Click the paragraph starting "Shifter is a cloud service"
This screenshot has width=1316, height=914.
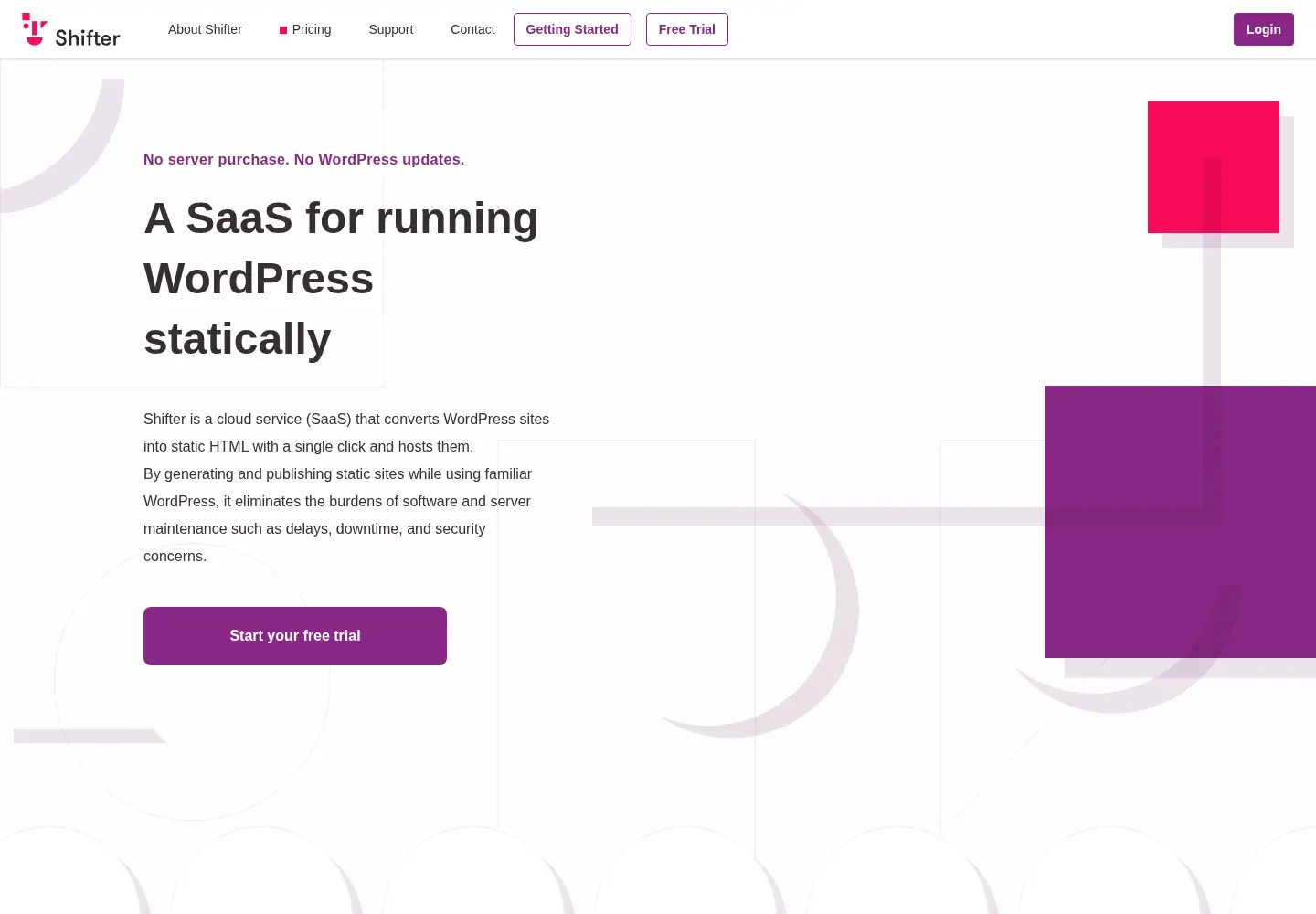pos(346,487)
